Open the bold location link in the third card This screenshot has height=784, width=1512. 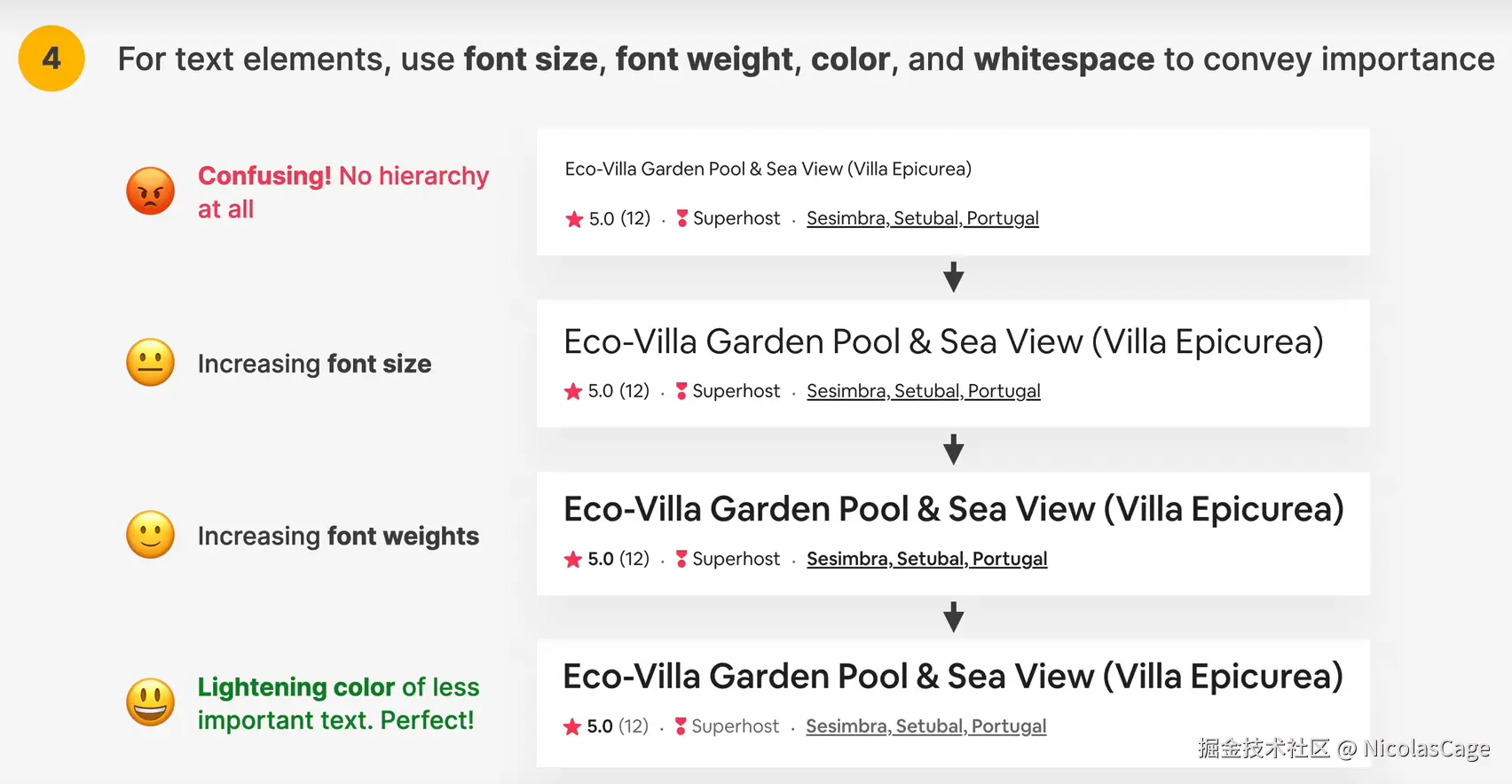[x=926, y=559]
